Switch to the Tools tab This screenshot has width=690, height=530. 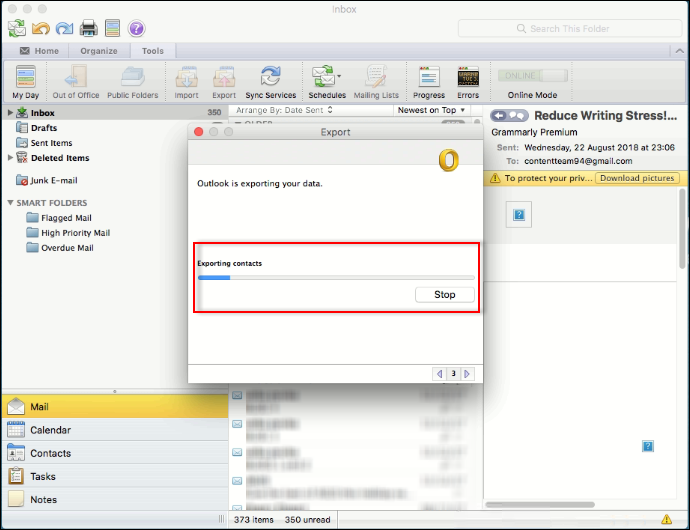coord(153,51)
